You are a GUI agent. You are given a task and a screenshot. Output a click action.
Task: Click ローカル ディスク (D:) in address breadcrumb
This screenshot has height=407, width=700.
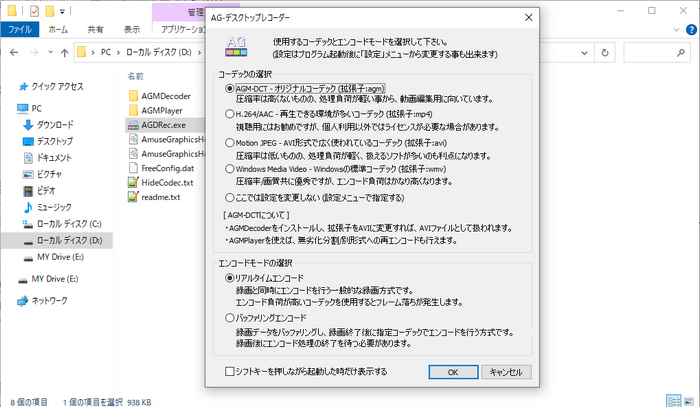coord(159,52)
